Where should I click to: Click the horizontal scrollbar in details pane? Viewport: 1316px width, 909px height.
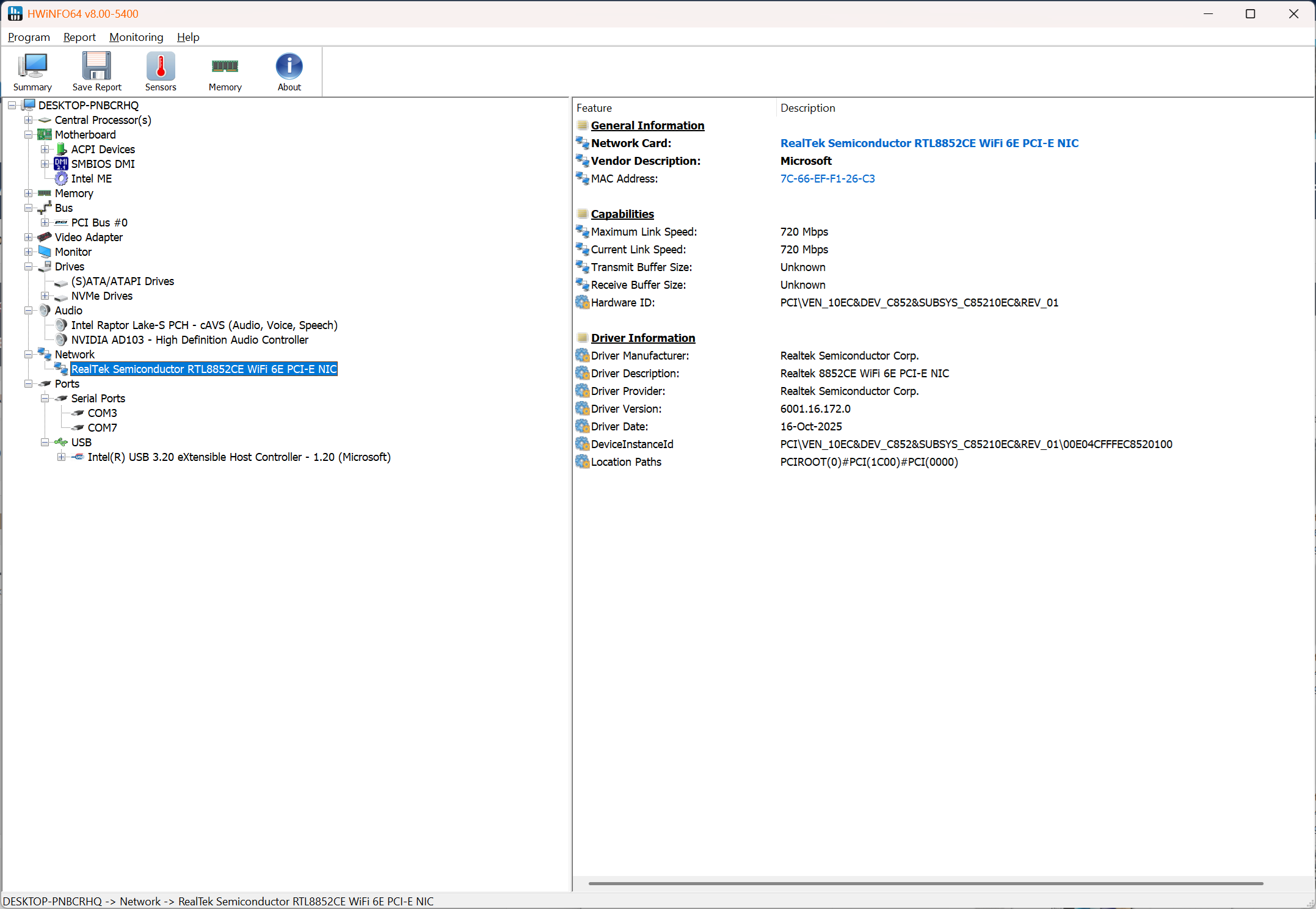925,883
